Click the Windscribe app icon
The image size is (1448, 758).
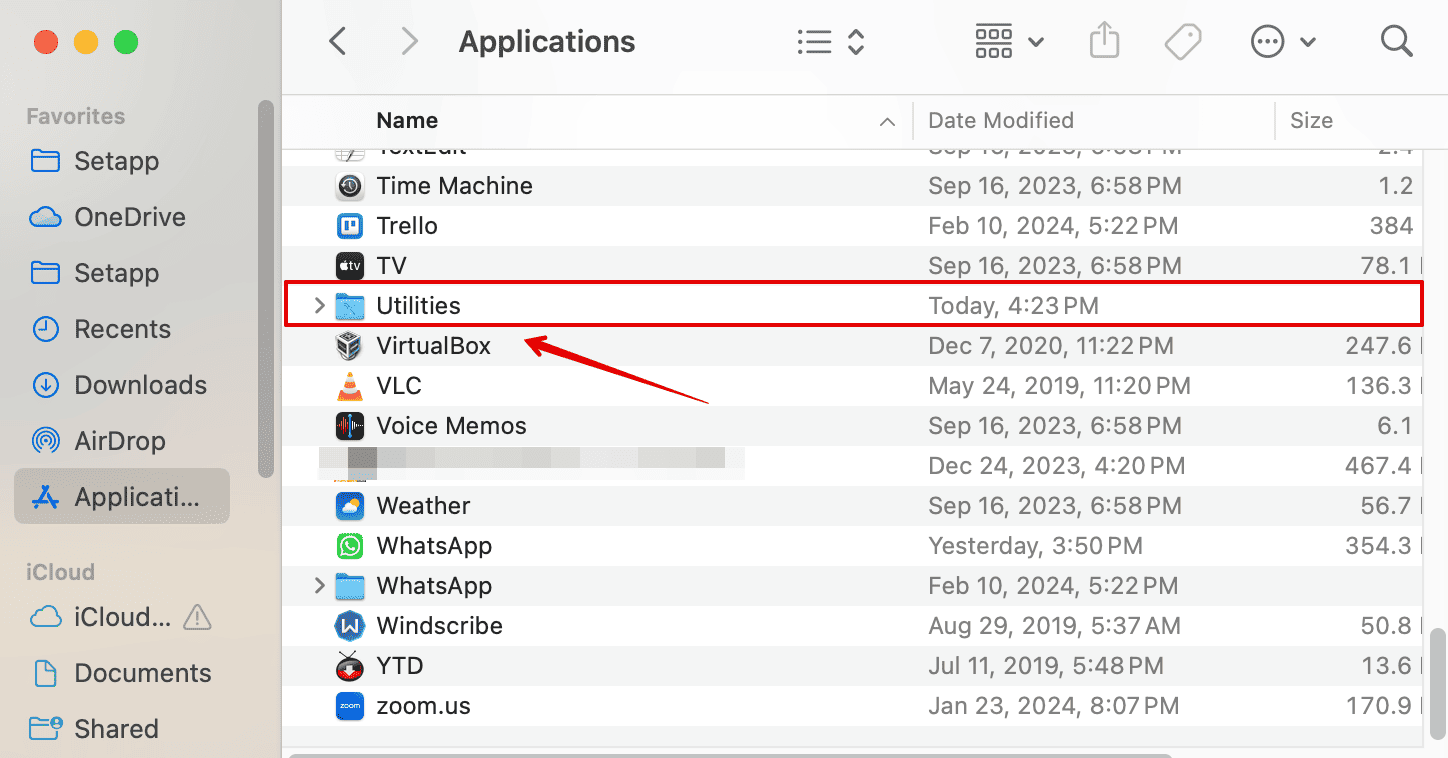pyautogui.click(x=349, y=626)
